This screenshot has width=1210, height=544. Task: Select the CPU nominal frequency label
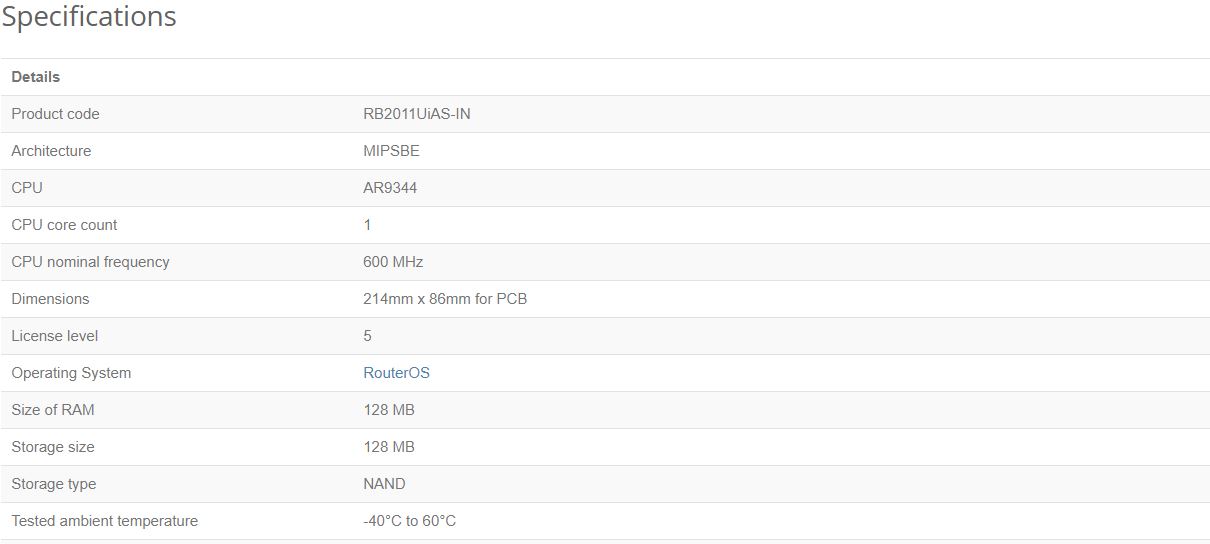(90, 262)
